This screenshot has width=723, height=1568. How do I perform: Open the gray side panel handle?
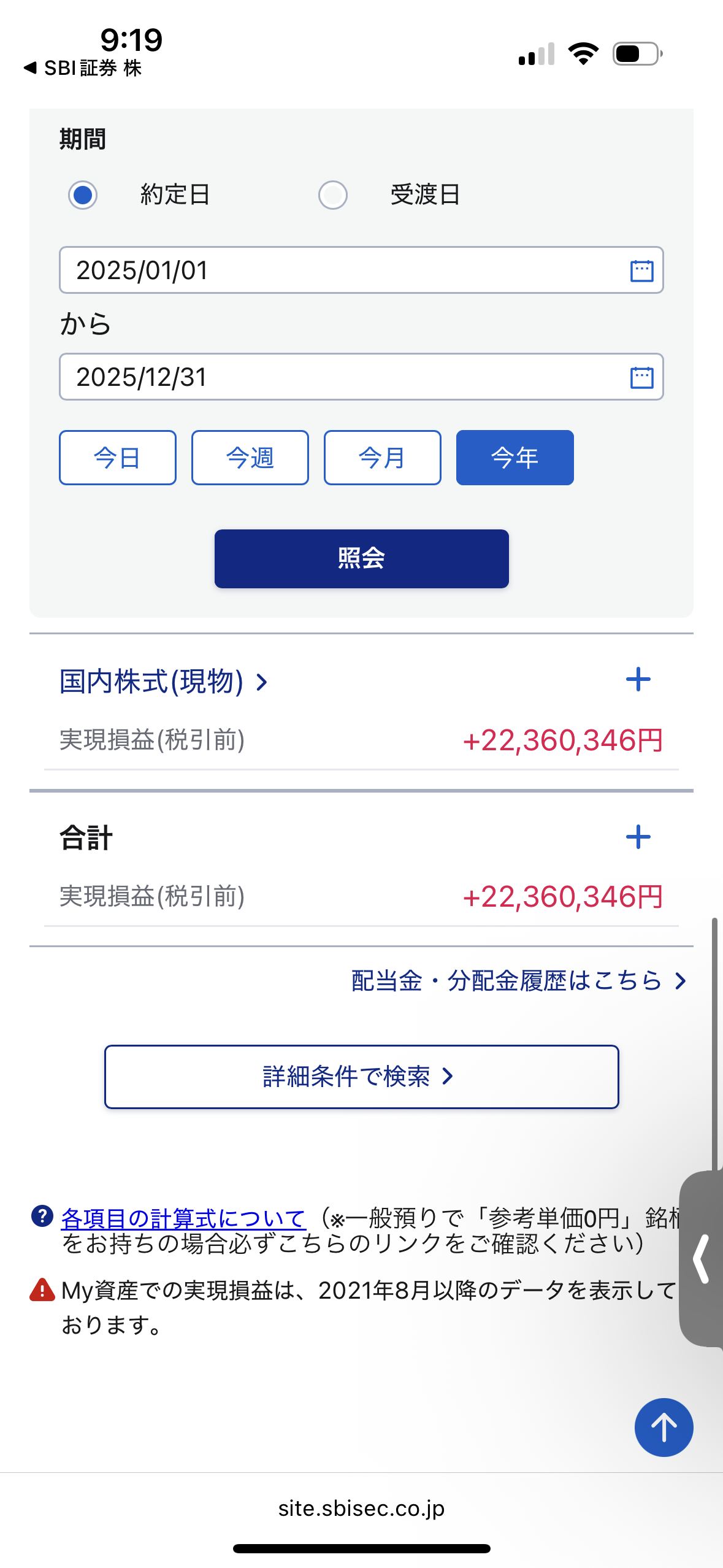pos(702,1259)
